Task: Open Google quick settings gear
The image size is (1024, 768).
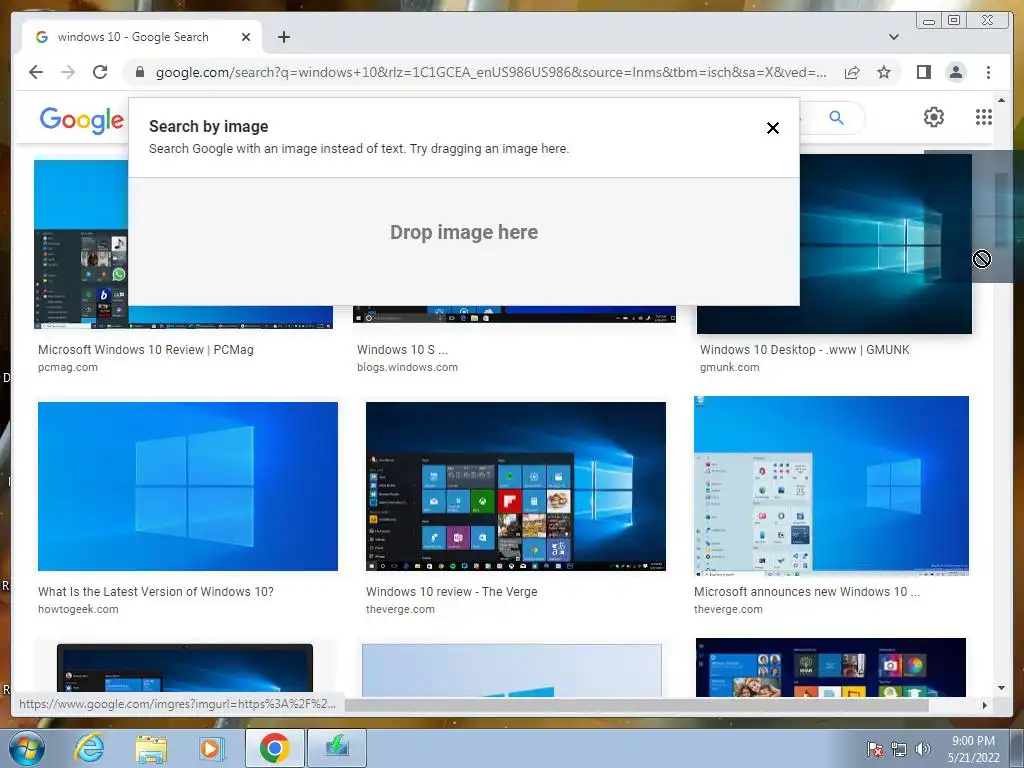Action: pyautogui.click(x=934, y=117)
